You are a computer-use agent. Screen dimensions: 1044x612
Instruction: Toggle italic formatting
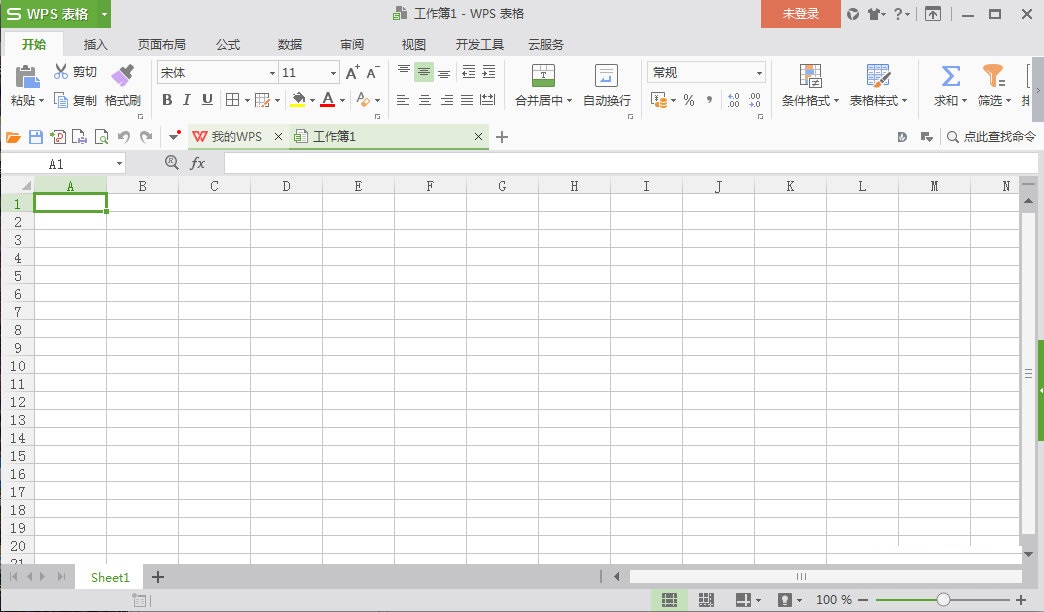[x=187, y=100]
